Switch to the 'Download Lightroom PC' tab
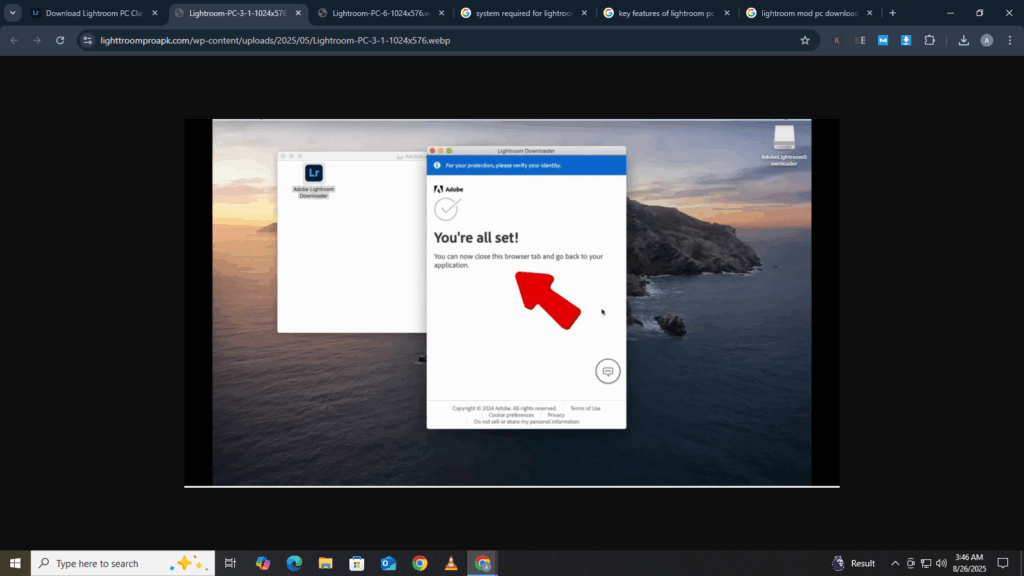The width and height of the screenshot is (1024, 576). pyautogui.click(x=90, y=13)
